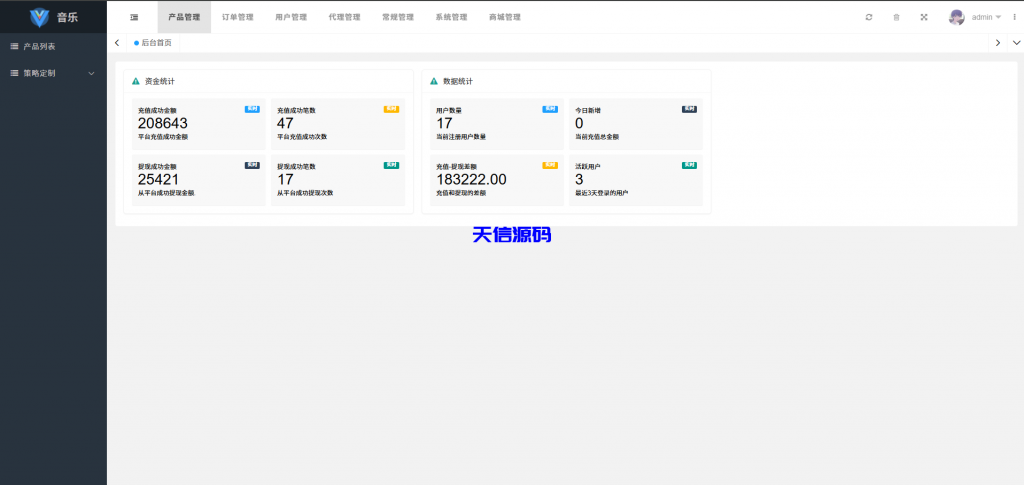Open the 订单管理 tab

tap(238, 18)
